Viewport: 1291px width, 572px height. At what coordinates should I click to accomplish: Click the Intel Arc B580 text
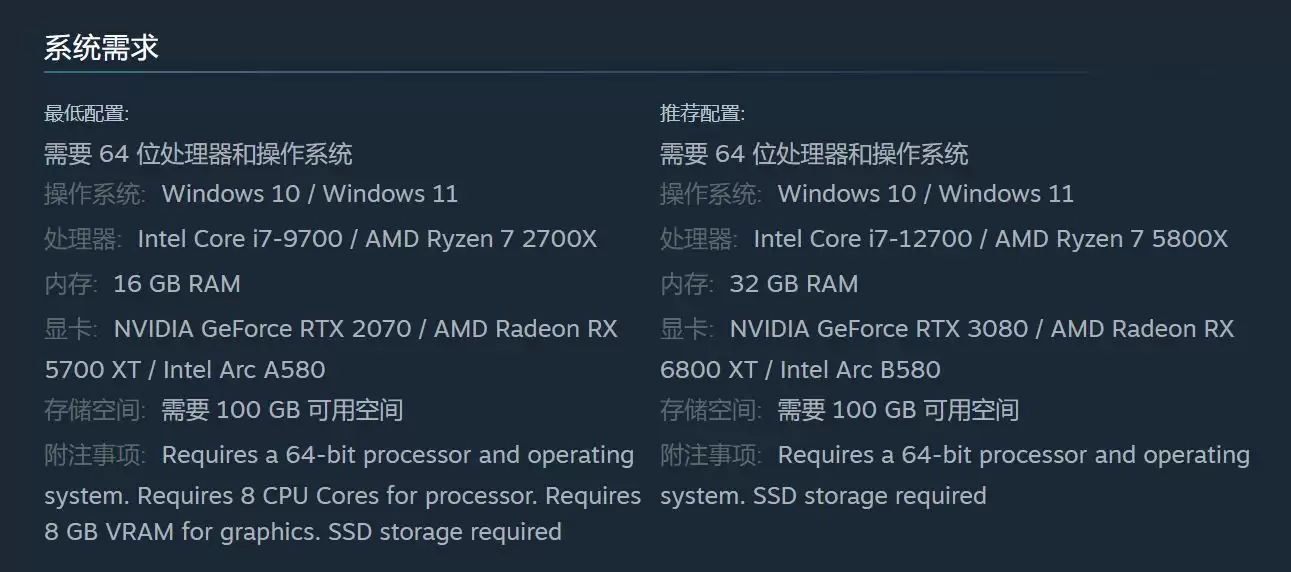(860, 370)
